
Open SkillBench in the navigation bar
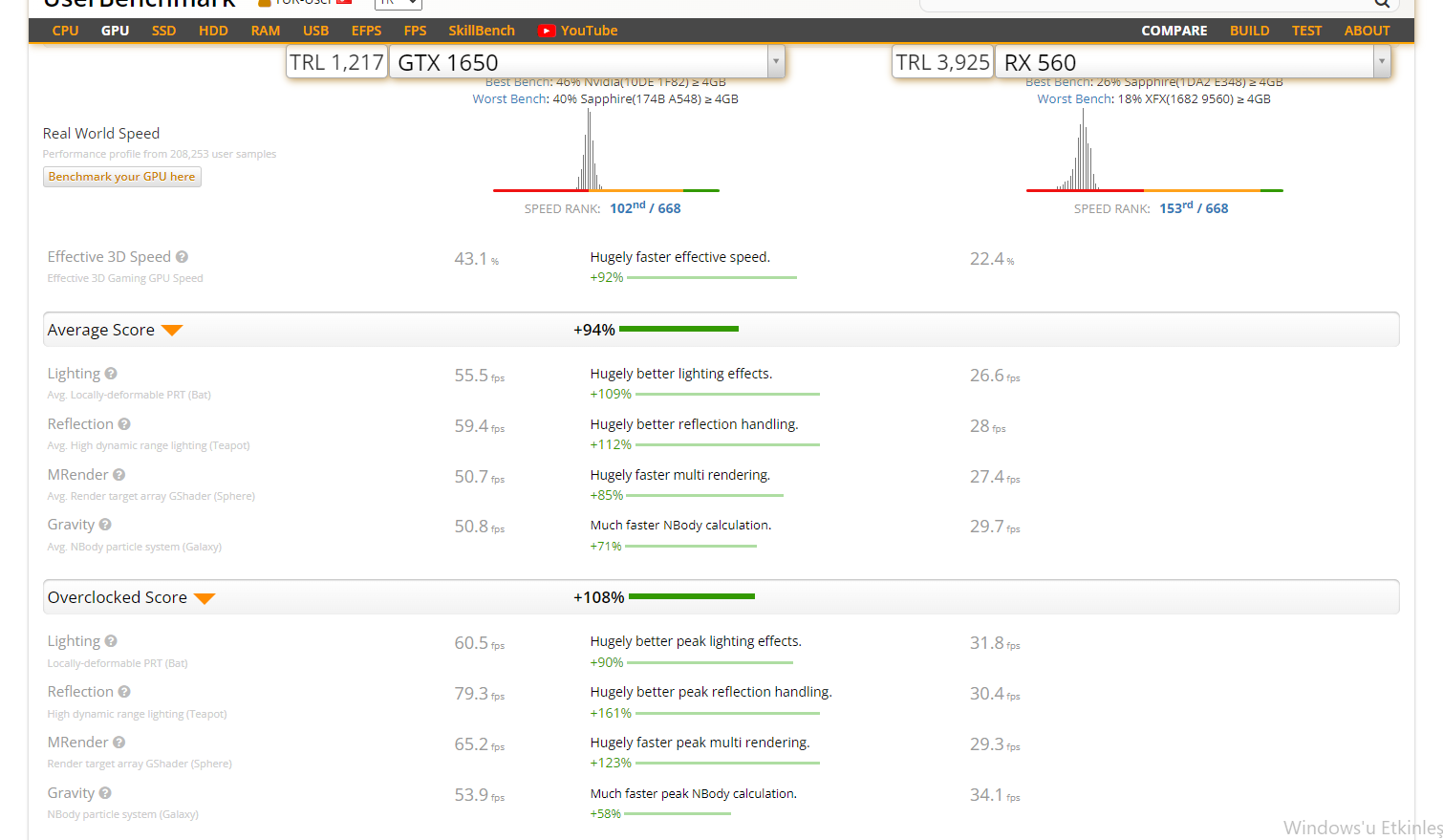(x=482, y=31)
